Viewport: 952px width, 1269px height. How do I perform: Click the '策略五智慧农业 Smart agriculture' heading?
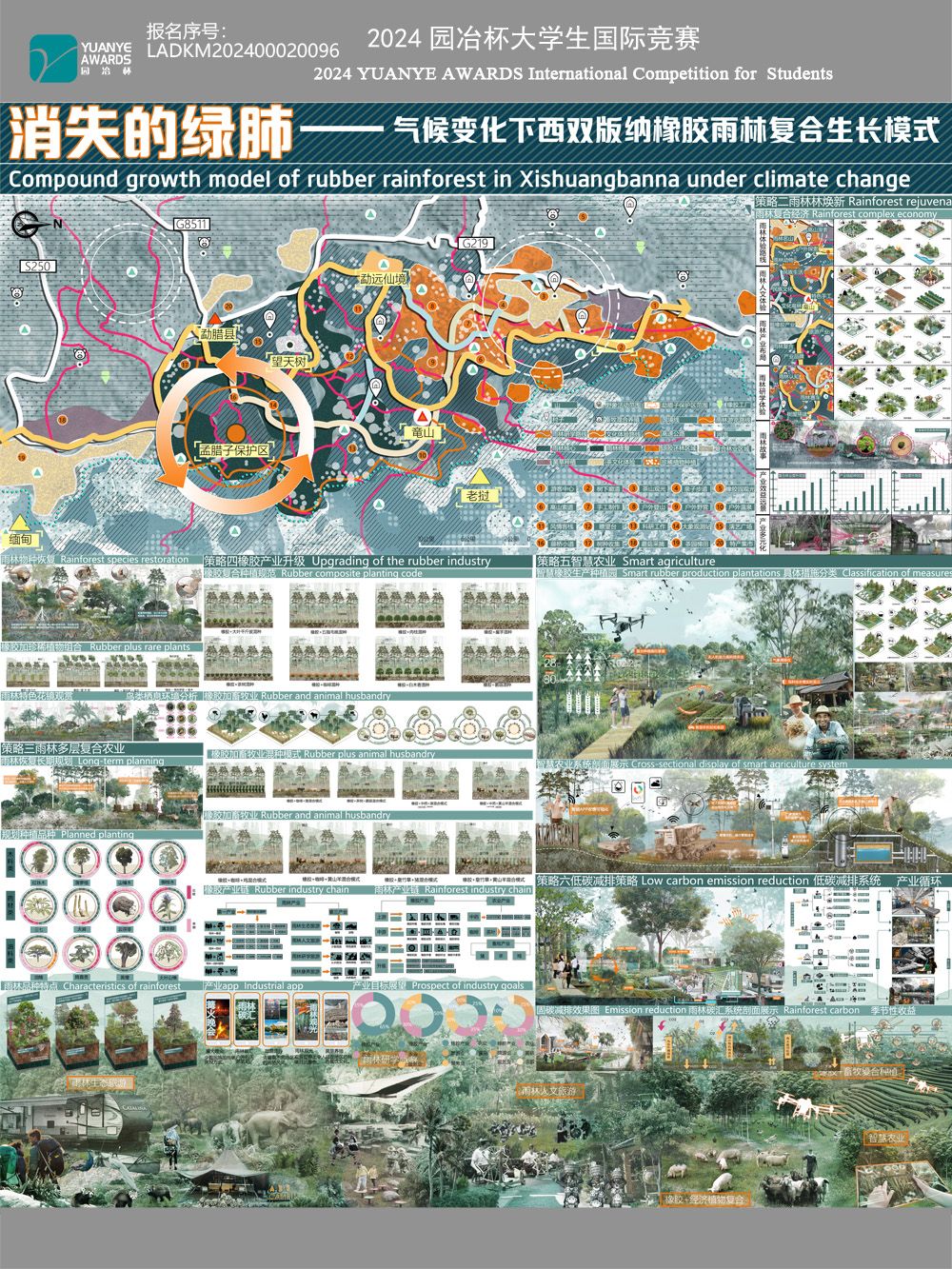[625, 562]
